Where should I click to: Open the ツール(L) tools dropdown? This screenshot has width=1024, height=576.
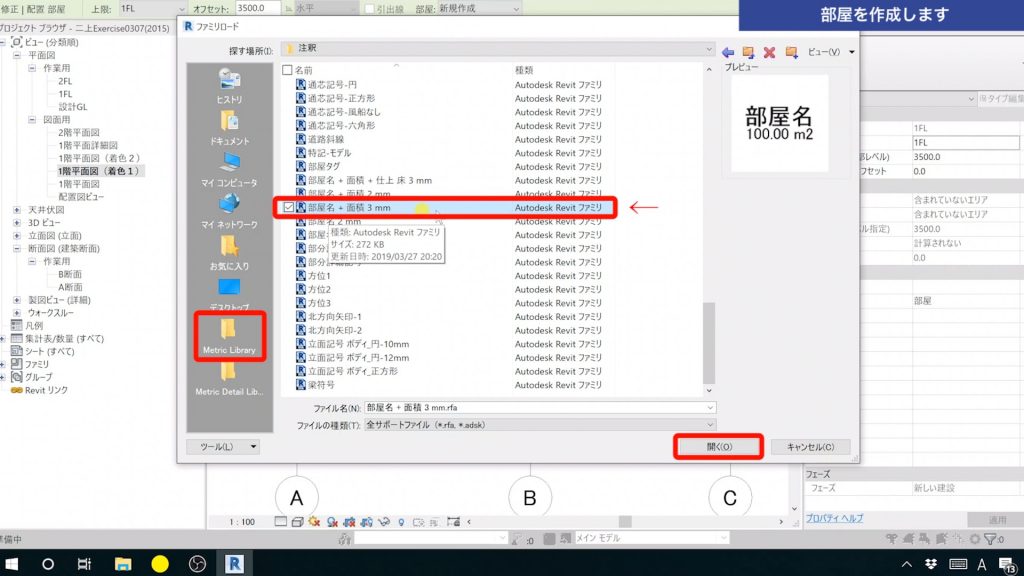[223, 446]
